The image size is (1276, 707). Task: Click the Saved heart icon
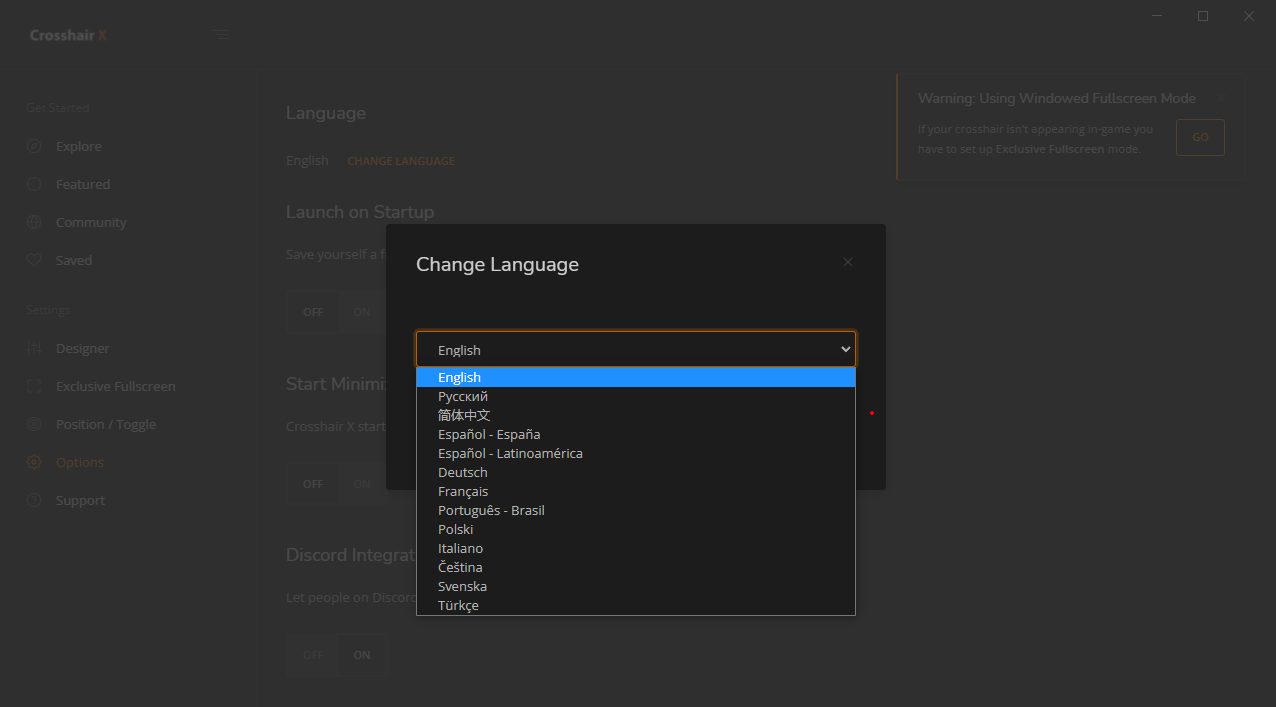pos(34,260)
